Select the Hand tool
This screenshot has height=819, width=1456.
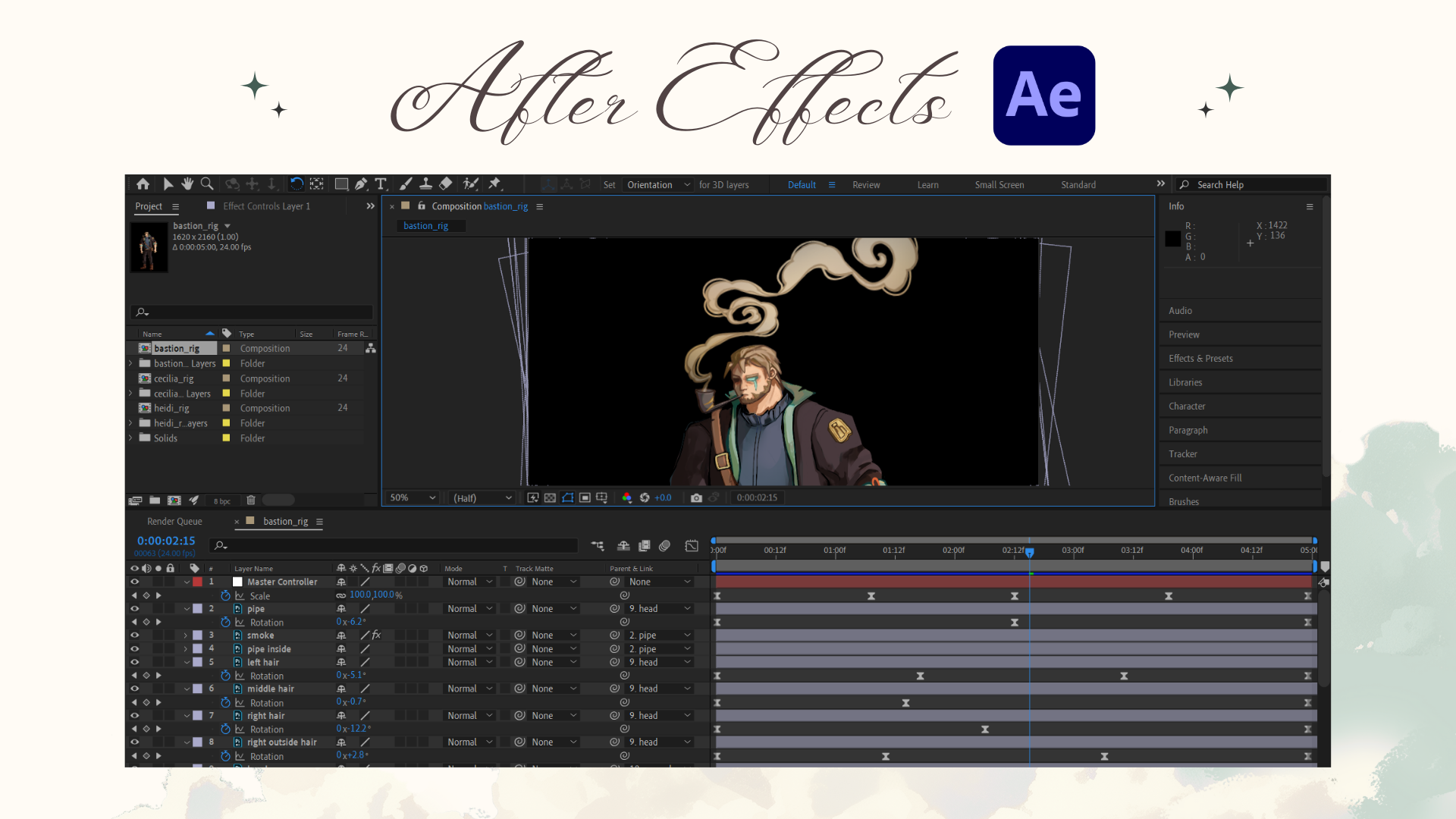187,184
